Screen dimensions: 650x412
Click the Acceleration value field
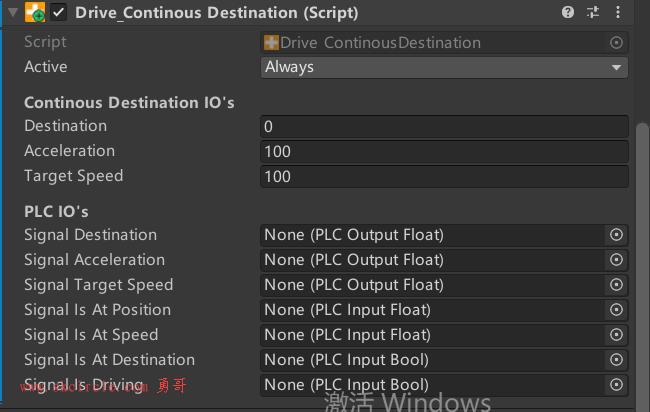pos(444,152)
